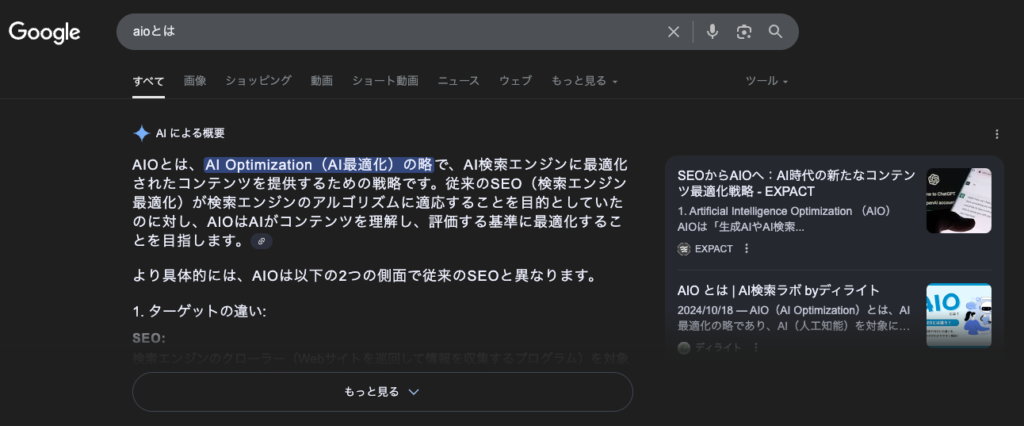Expand the もっと見る tab dropdown
Image resolution: width=1024 pixels, height=426 pixels.
tap(584, 81)
